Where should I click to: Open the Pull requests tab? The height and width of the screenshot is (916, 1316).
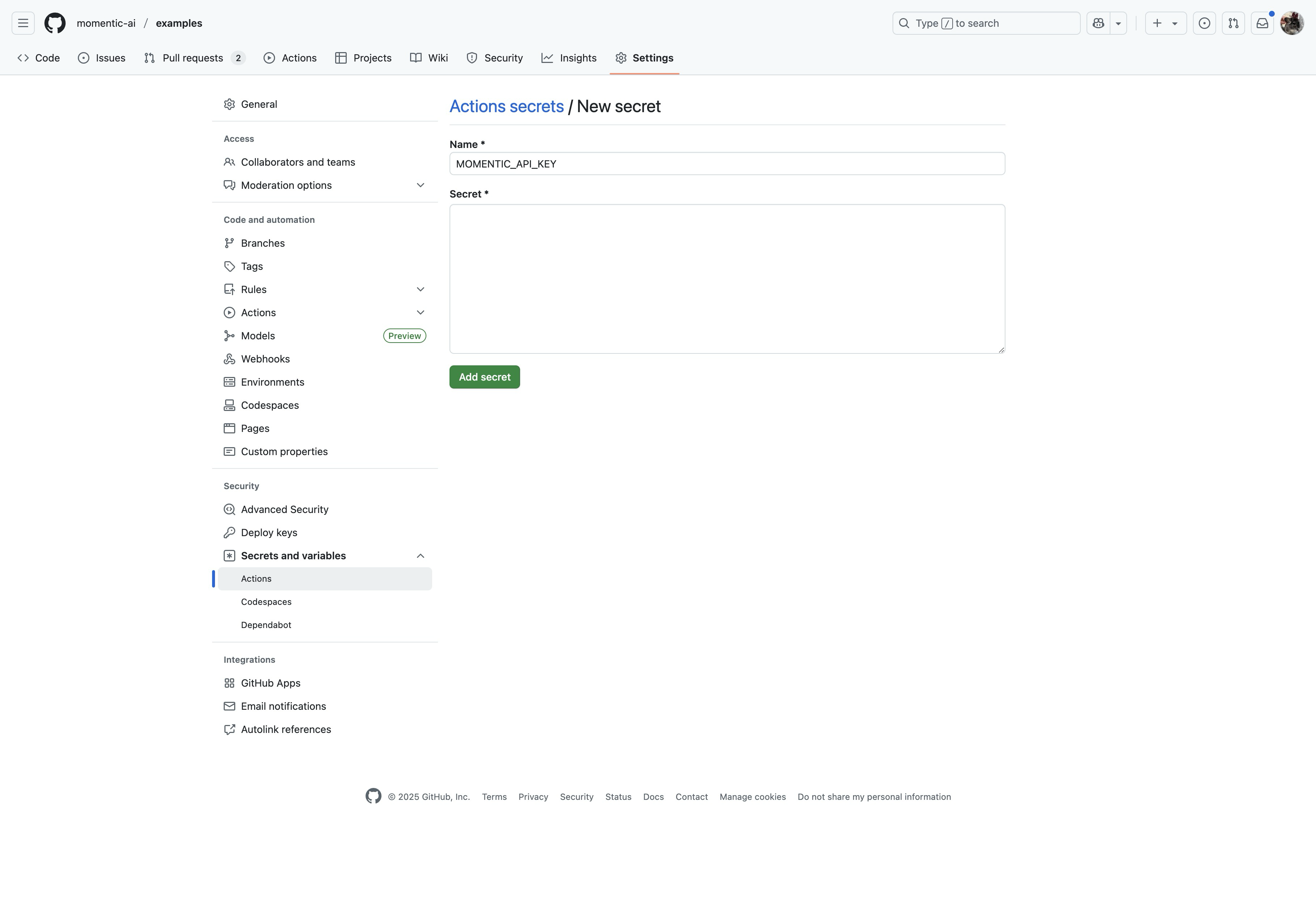(195, 58)
